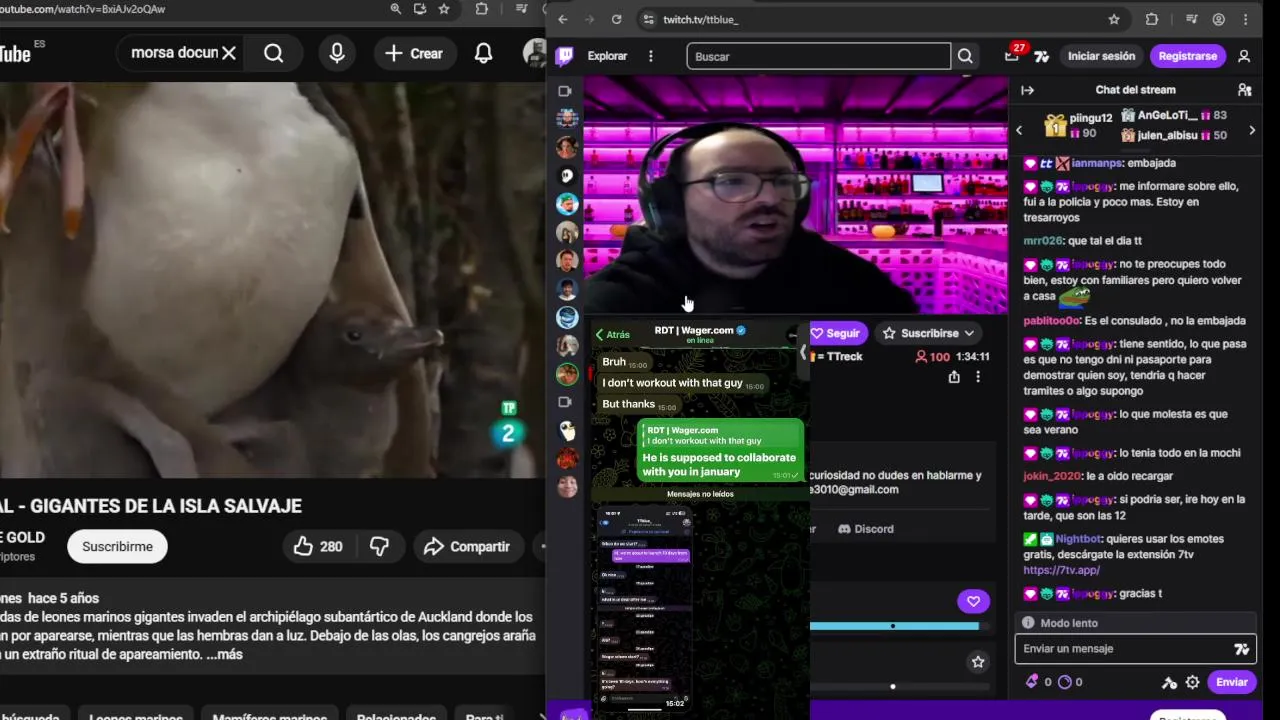The image size is (1280, 720).
Task: Open the Twitch home logo
Action: click(x=564, y=56)
